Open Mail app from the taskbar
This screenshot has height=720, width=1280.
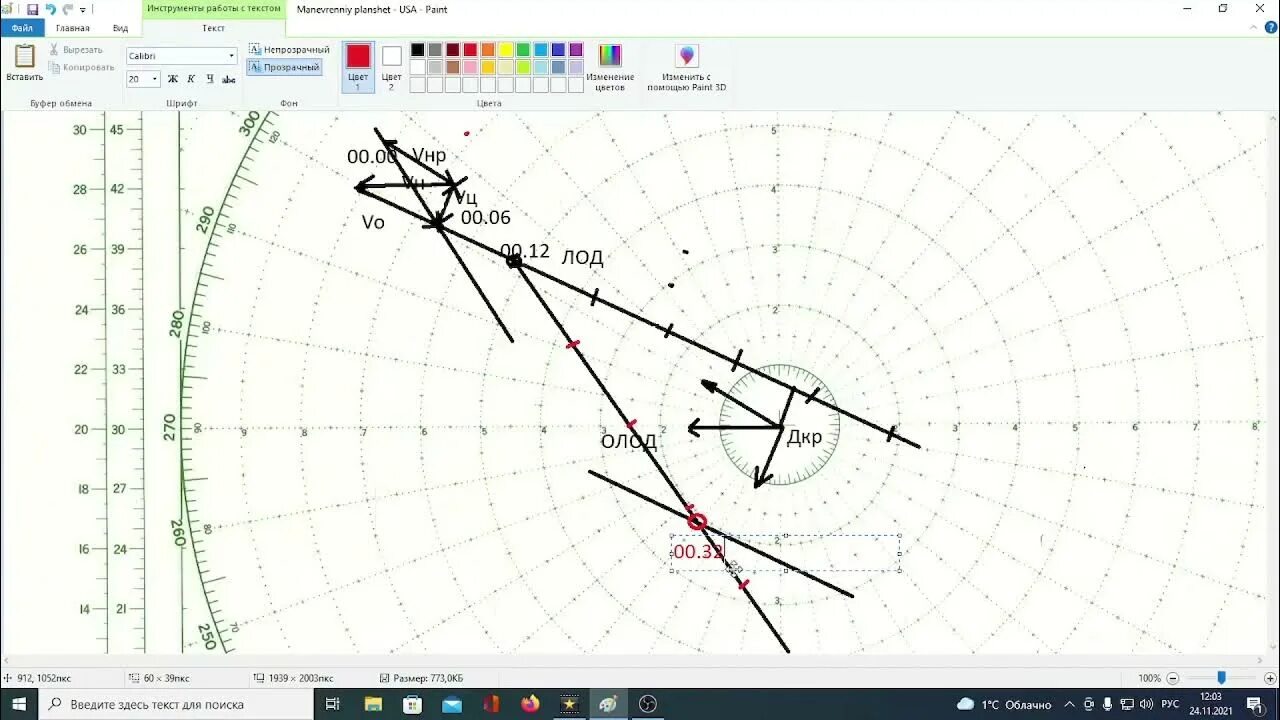coord(451,704)
